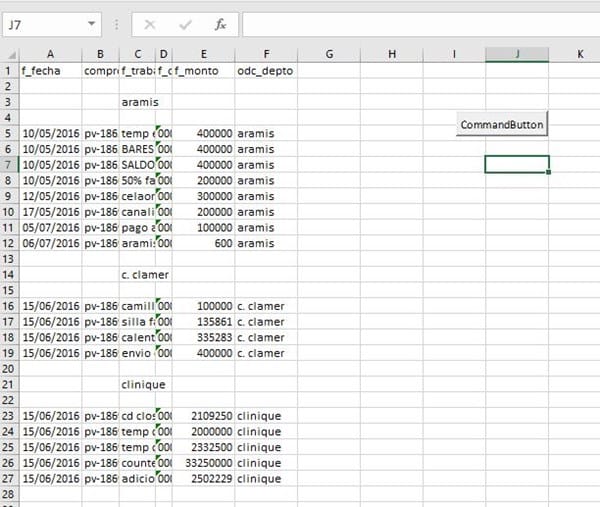Image resolution: width=600 pixels, height=507 pixels.
Task: Click the celaor cell in row 9
Action: point(137,196)
